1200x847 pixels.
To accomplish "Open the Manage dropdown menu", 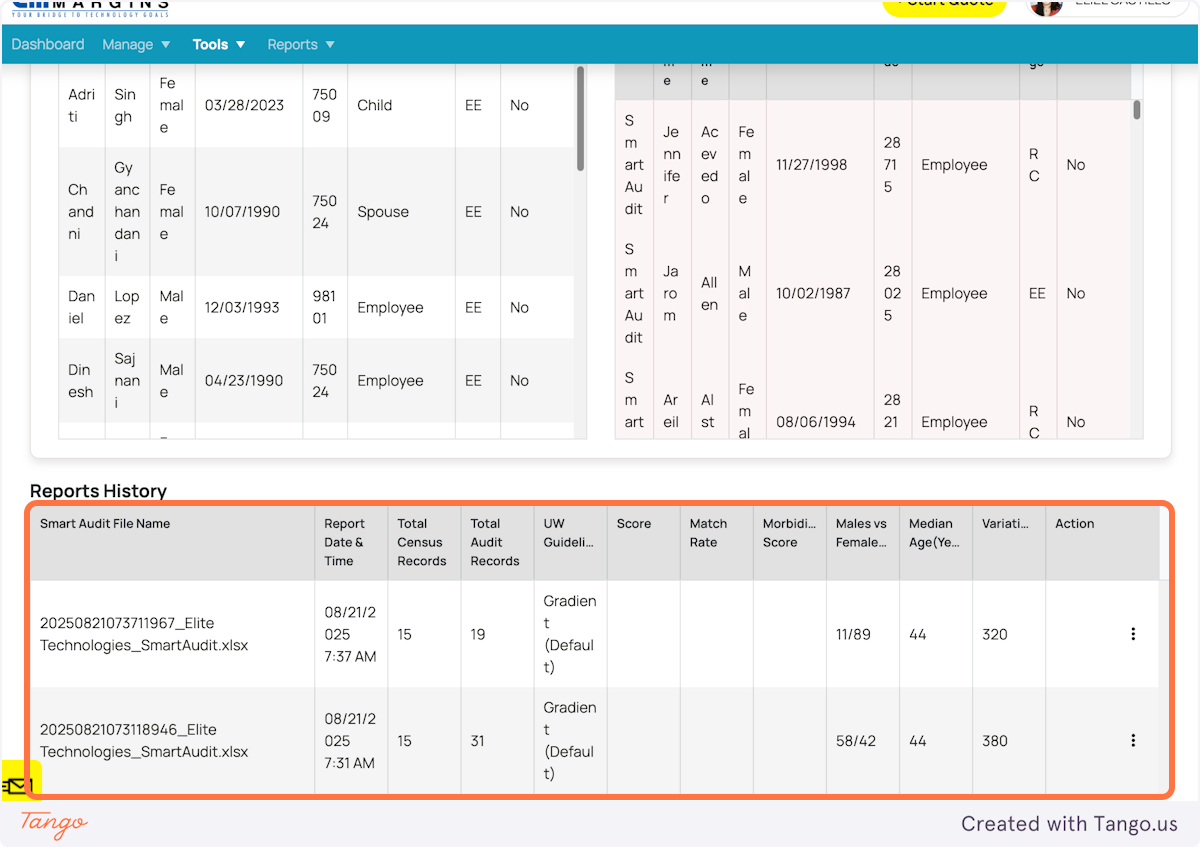I will [135, 44].
